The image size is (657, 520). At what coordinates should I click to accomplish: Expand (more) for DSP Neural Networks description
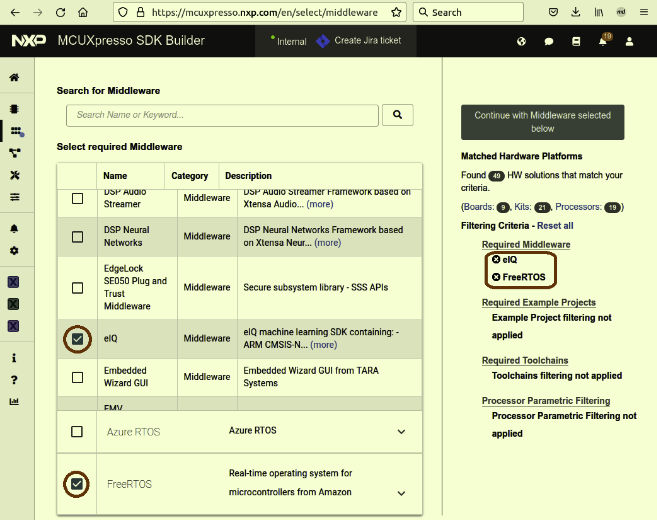[x=328, y=243]
